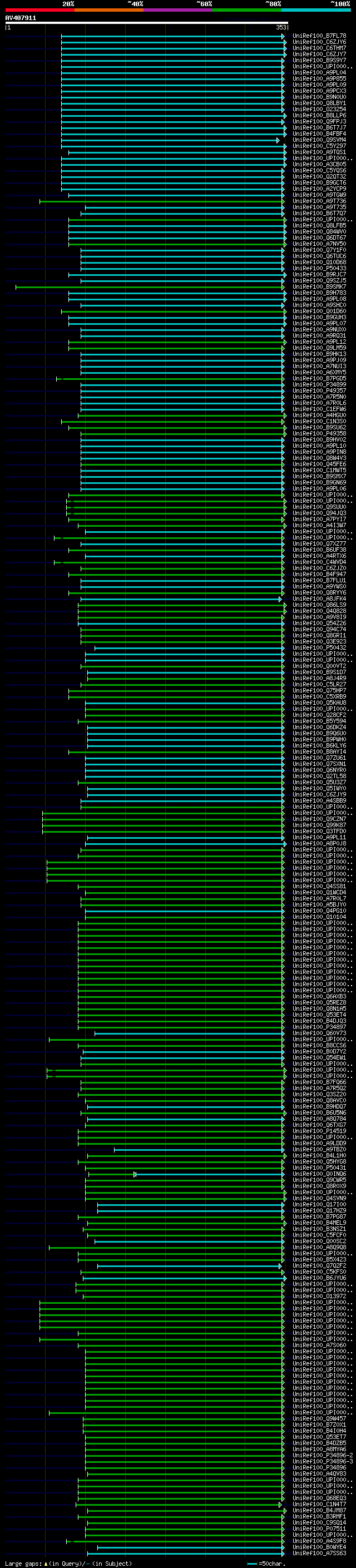Screen dimensions: 356x1568
Task: Select hit UniRef100_A8JFK4
Action: (x=319, y=599)
